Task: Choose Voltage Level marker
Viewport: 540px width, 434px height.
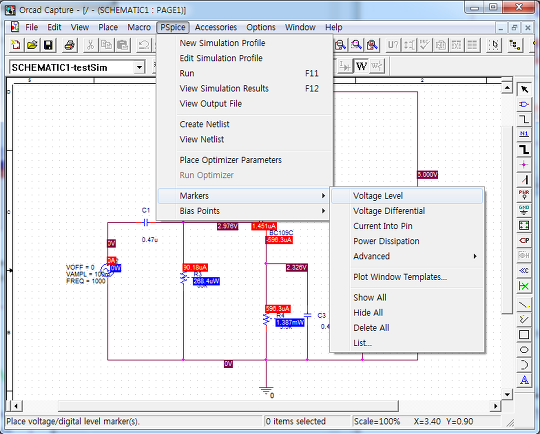Action: tap(407, 196)
